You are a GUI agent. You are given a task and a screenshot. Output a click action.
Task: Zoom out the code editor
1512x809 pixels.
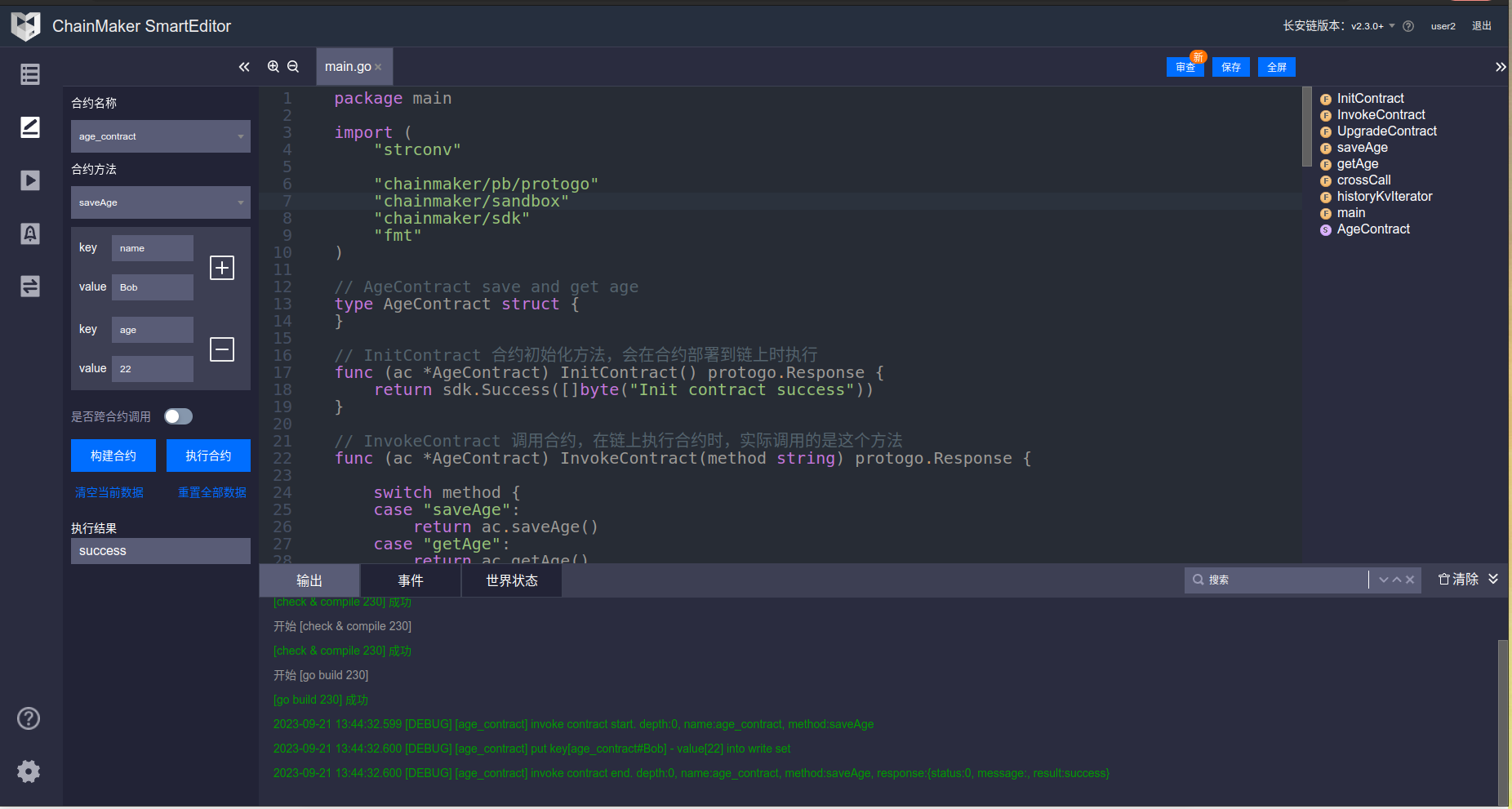(x=293, y=67)
